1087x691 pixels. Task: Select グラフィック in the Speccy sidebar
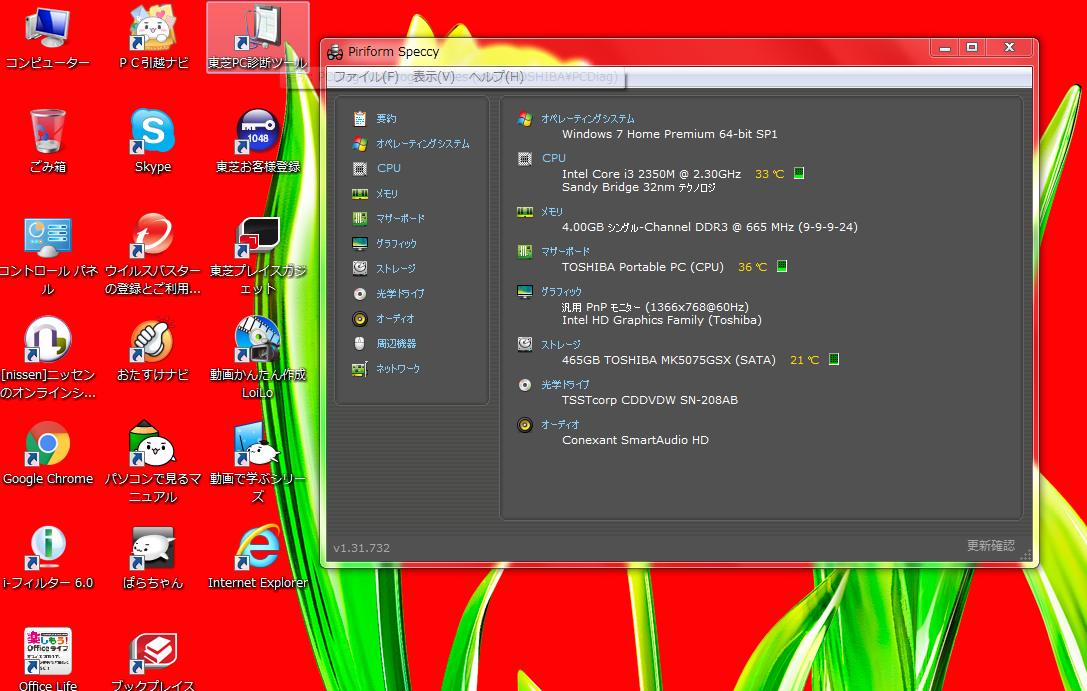click(396, 243)
